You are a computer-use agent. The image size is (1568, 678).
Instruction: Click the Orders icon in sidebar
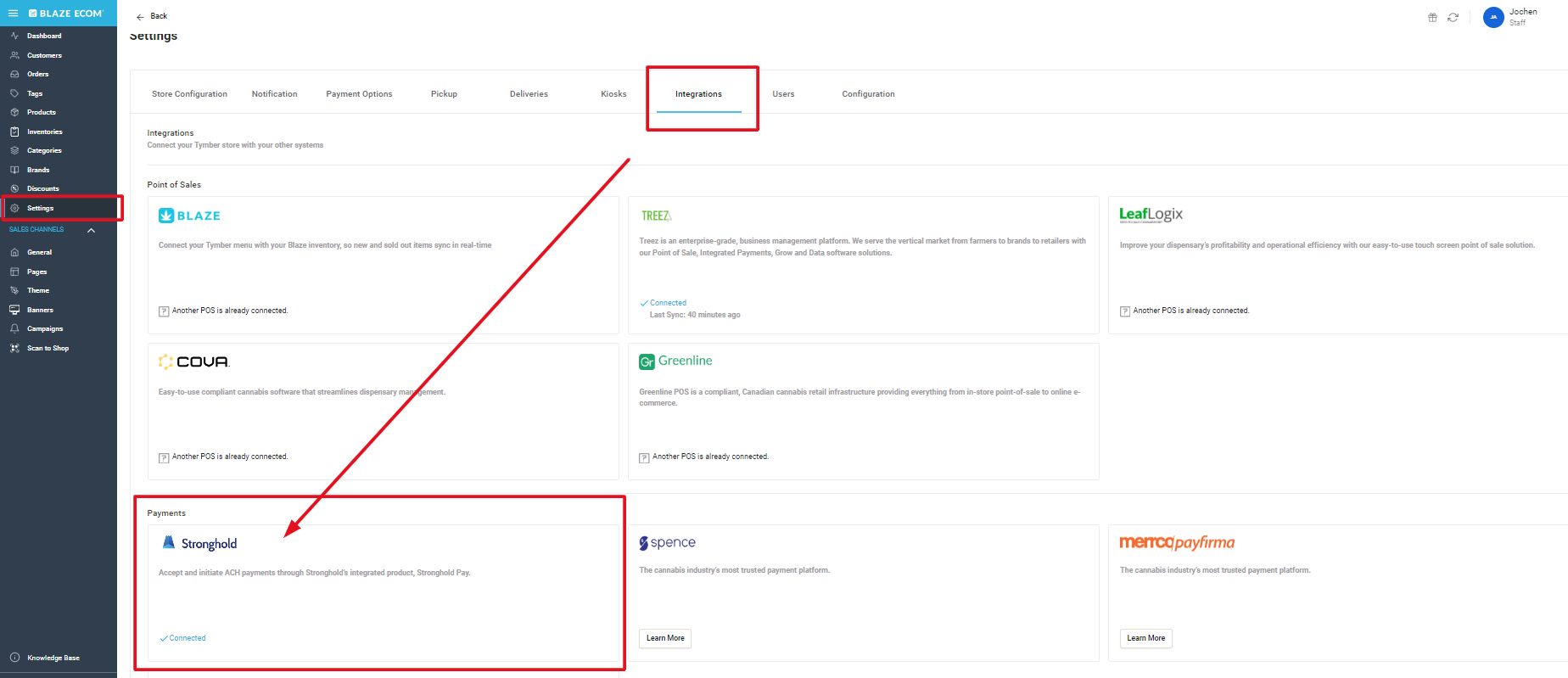tap(14, 74)
